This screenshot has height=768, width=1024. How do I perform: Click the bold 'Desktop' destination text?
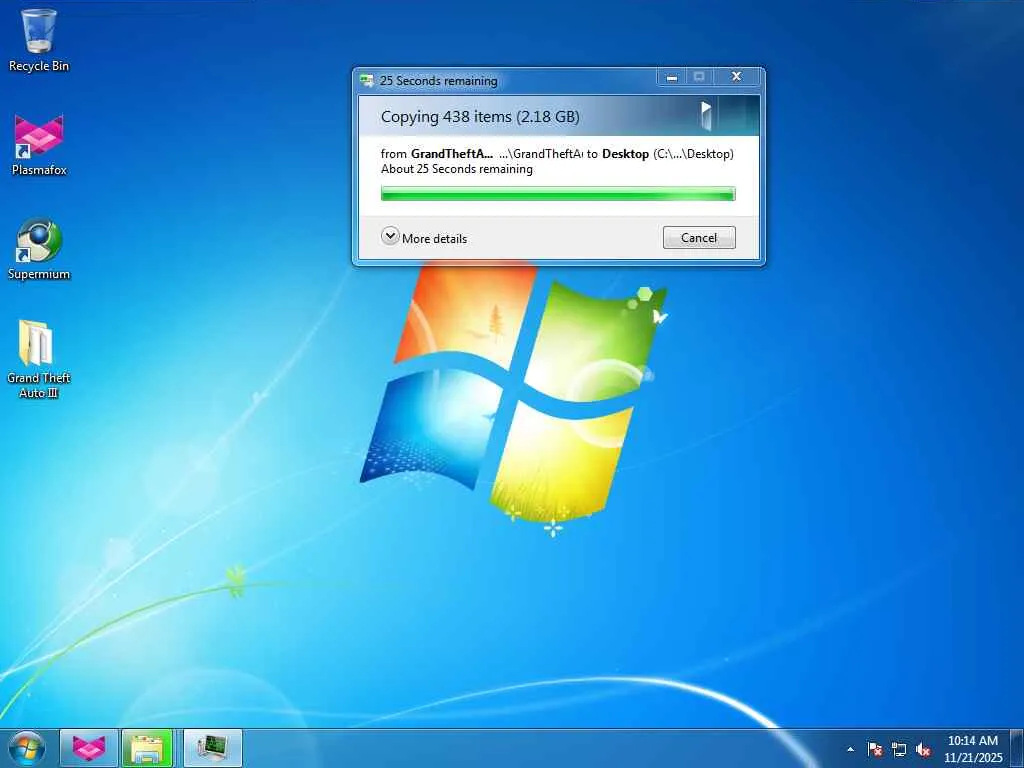(x=625, y=154)
